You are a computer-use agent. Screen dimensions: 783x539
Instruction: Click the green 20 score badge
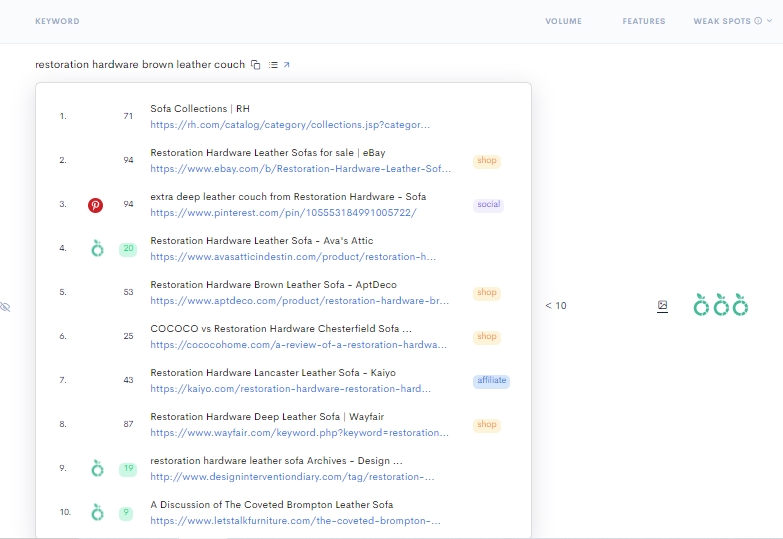128,249
